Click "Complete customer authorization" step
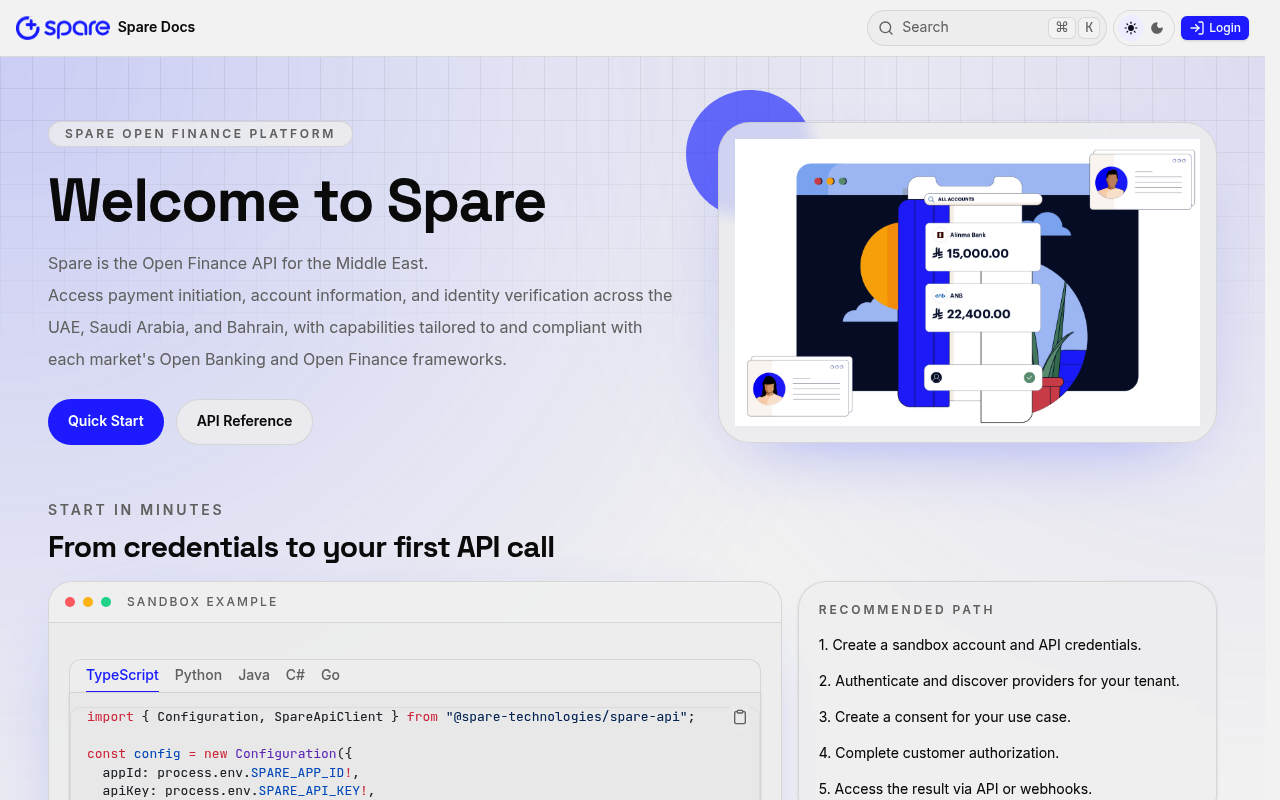This screenshot has height=800, width=1280. pyautogui.click(x=939, y=753)
